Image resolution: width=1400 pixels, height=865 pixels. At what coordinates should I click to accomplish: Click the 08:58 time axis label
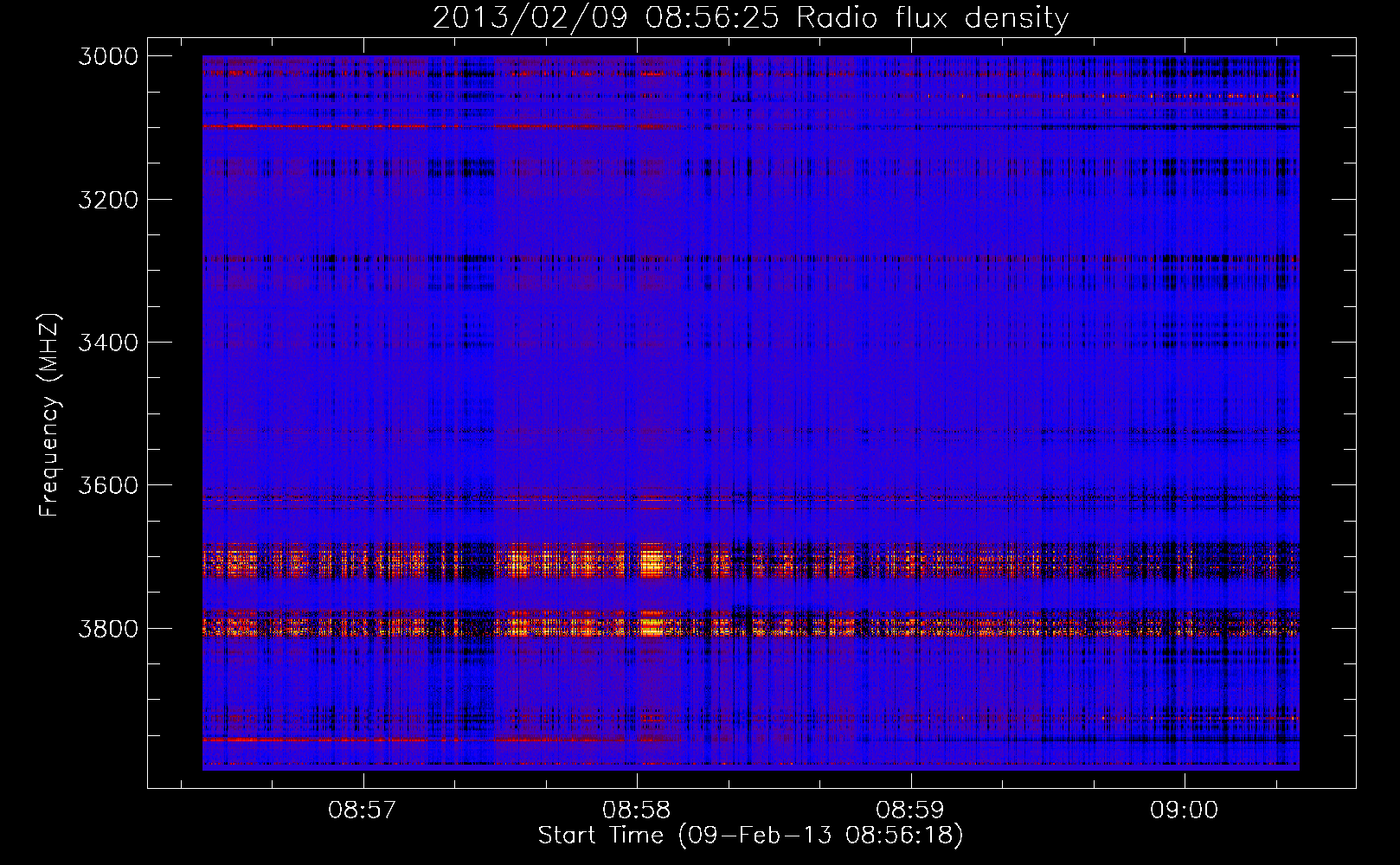click(637, 811)
